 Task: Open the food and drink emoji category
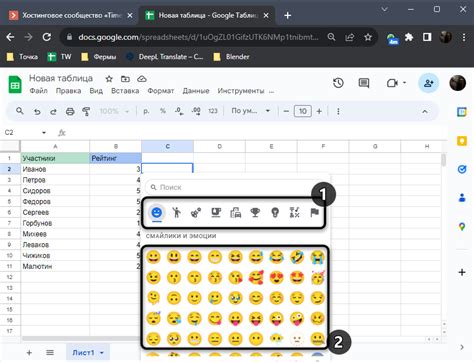[216, 212]
